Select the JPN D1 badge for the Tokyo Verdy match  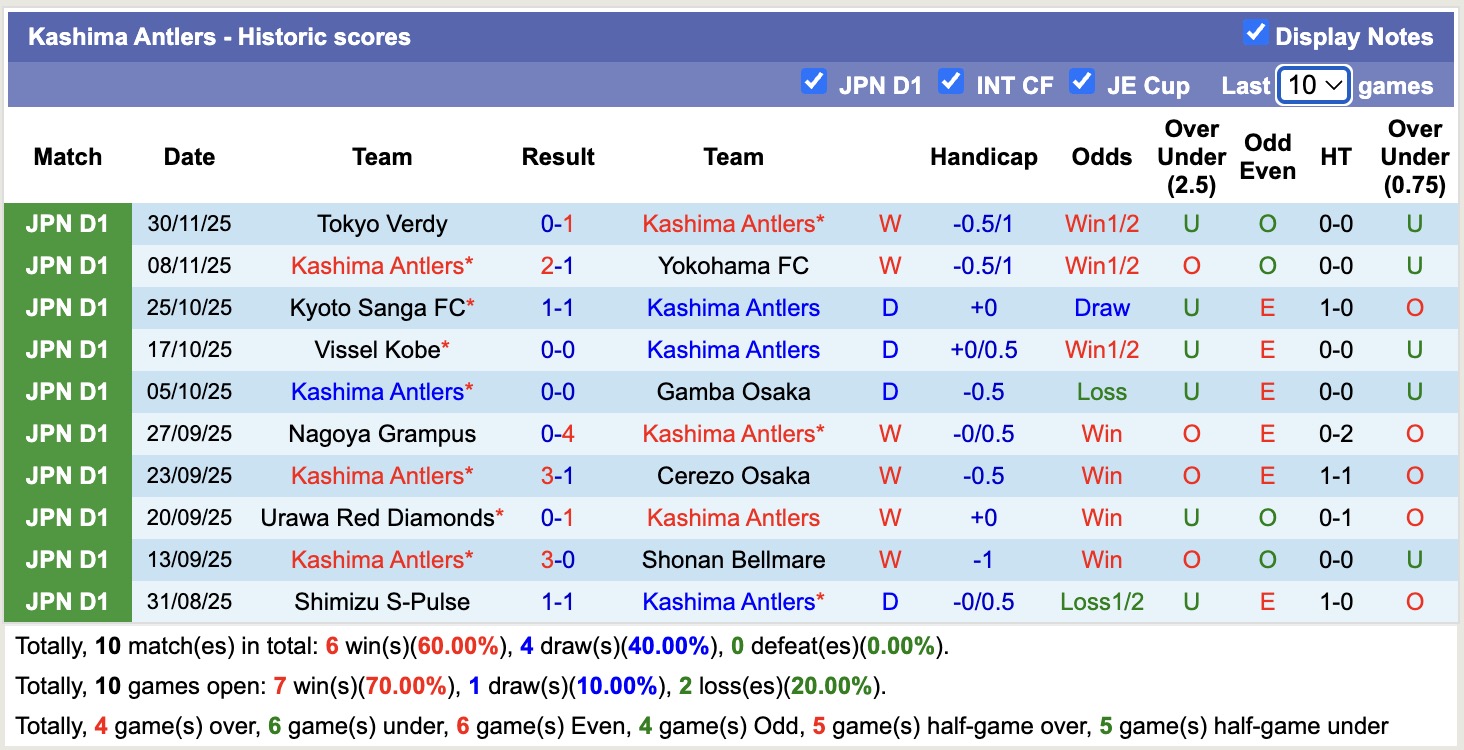click(x=66, y=224)
